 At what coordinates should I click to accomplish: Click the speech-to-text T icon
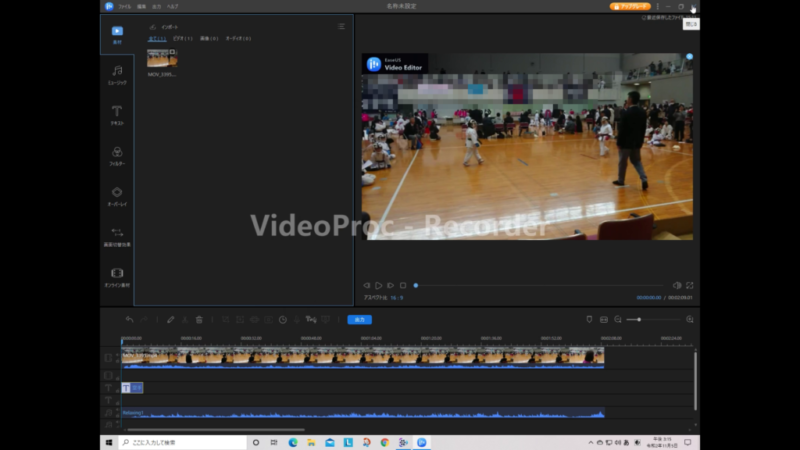[311, 319]
